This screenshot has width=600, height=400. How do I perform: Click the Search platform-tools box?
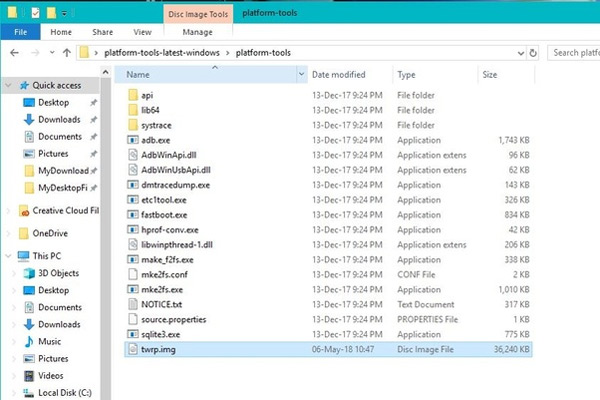573,53
